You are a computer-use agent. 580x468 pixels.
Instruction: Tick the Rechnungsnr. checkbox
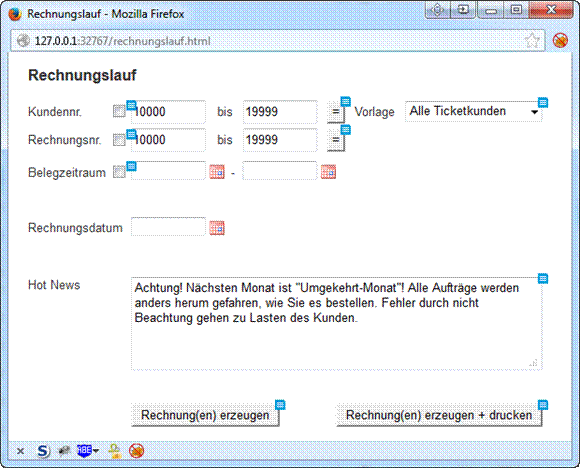point(119,140)
